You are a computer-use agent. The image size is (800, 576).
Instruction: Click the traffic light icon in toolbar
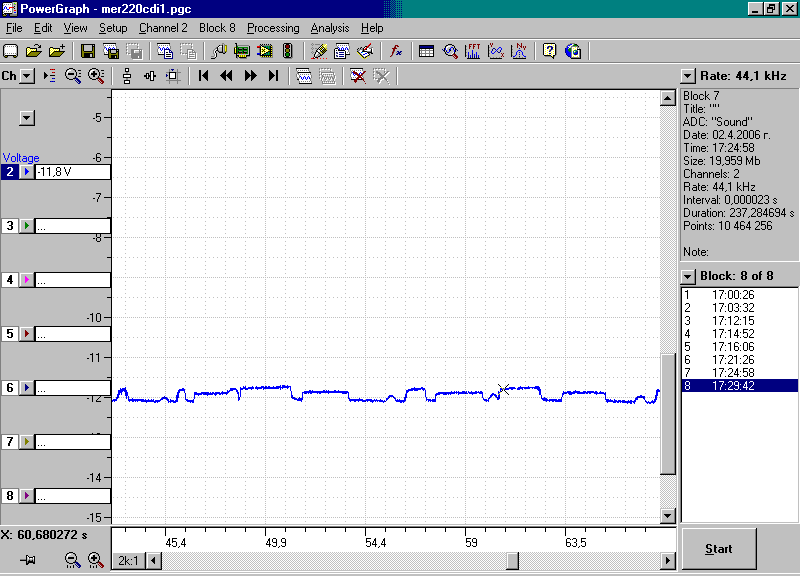click(x=288, y=51)
